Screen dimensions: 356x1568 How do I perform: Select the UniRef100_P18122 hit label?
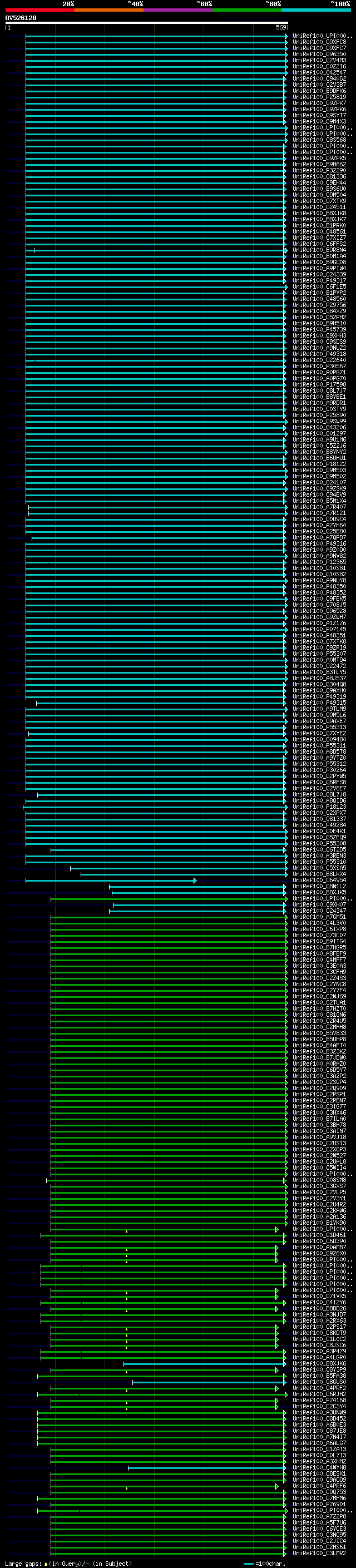click(319, 464)
